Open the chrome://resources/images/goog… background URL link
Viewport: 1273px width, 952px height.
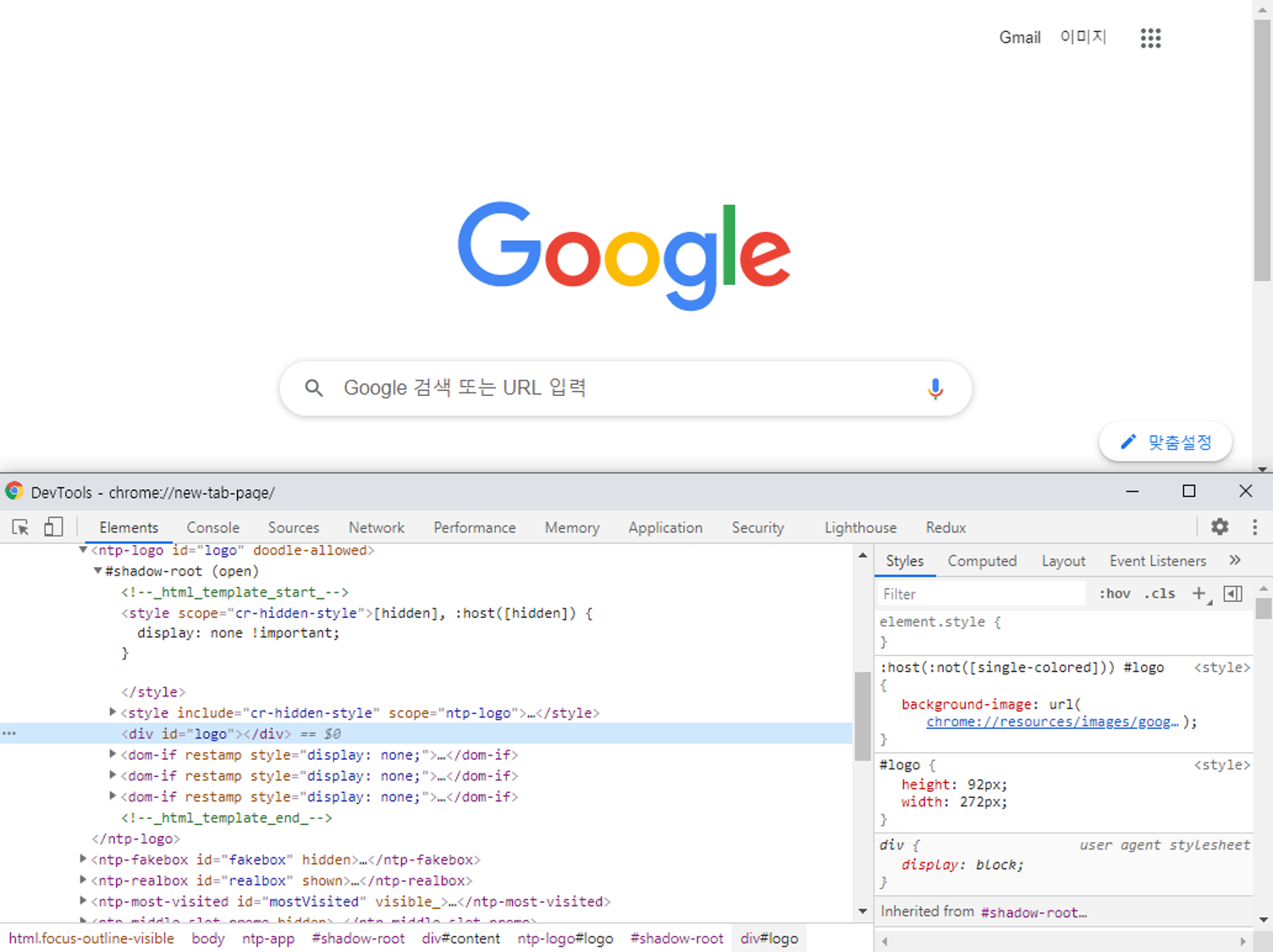click(x=1052, y=722)
